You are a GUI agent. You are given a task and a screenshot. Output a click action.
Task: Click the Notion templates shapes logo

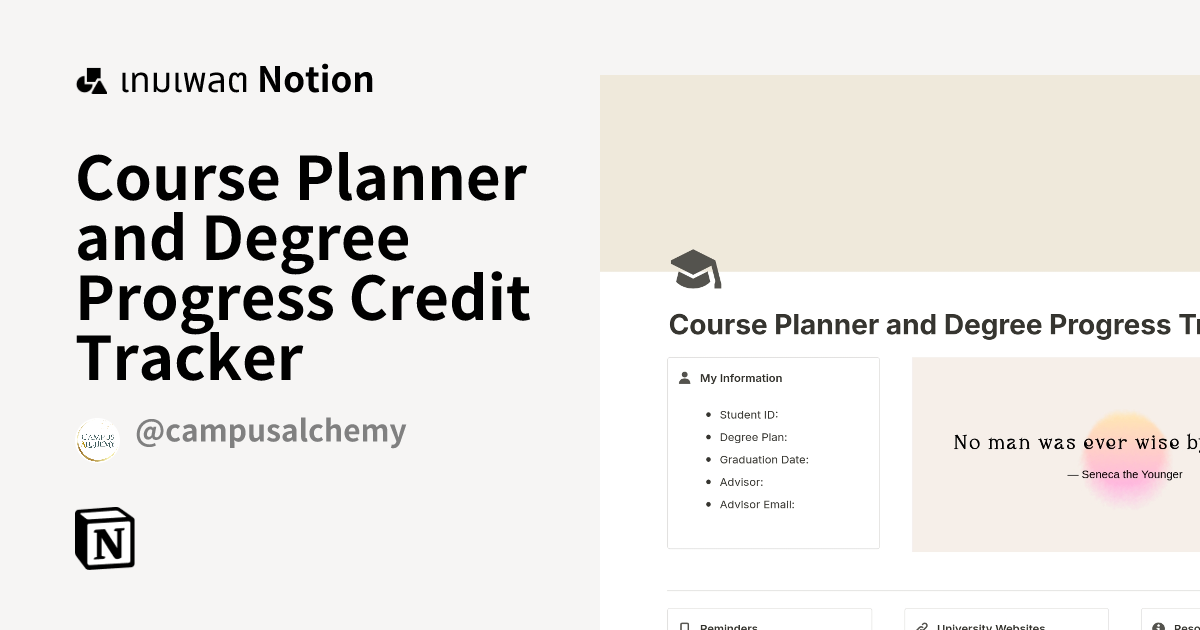pyautogui.click(x=92, y=81)
